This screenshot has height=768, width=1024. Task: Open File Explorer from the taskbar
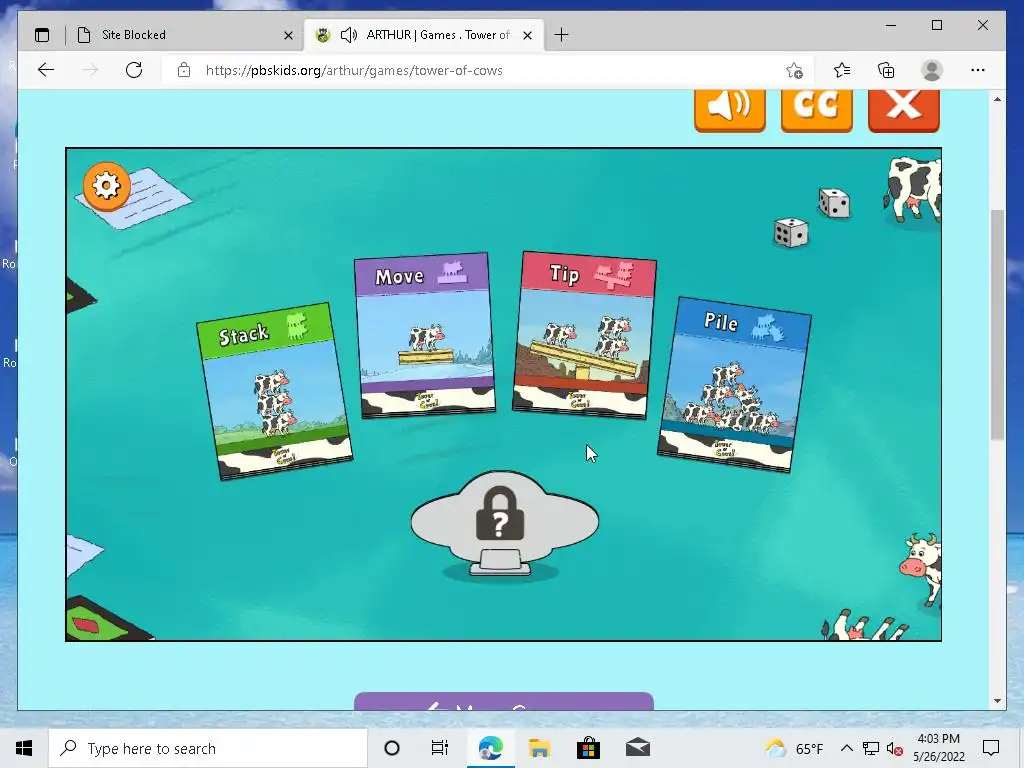539,748
